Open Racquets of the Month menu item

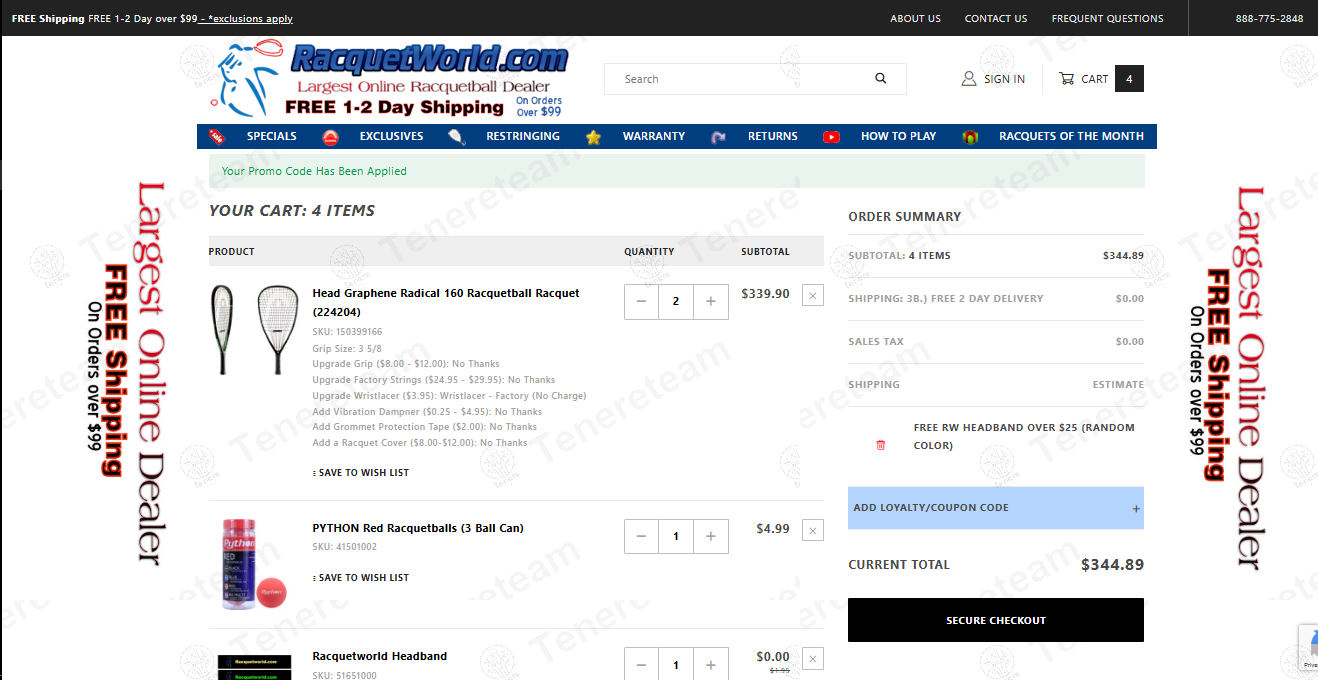click(x=1071, y=136)
